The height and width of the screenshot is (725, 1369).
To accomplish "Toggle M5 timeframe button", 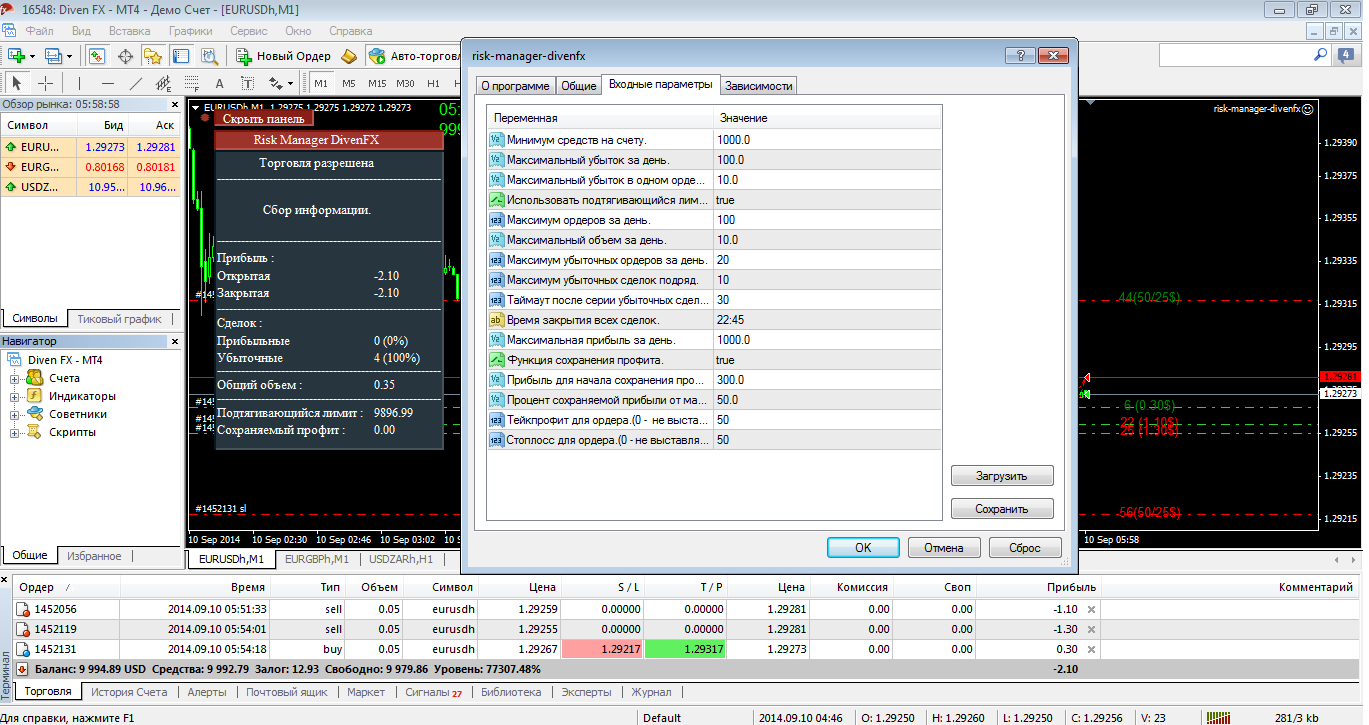I will [x=349, y=83].
